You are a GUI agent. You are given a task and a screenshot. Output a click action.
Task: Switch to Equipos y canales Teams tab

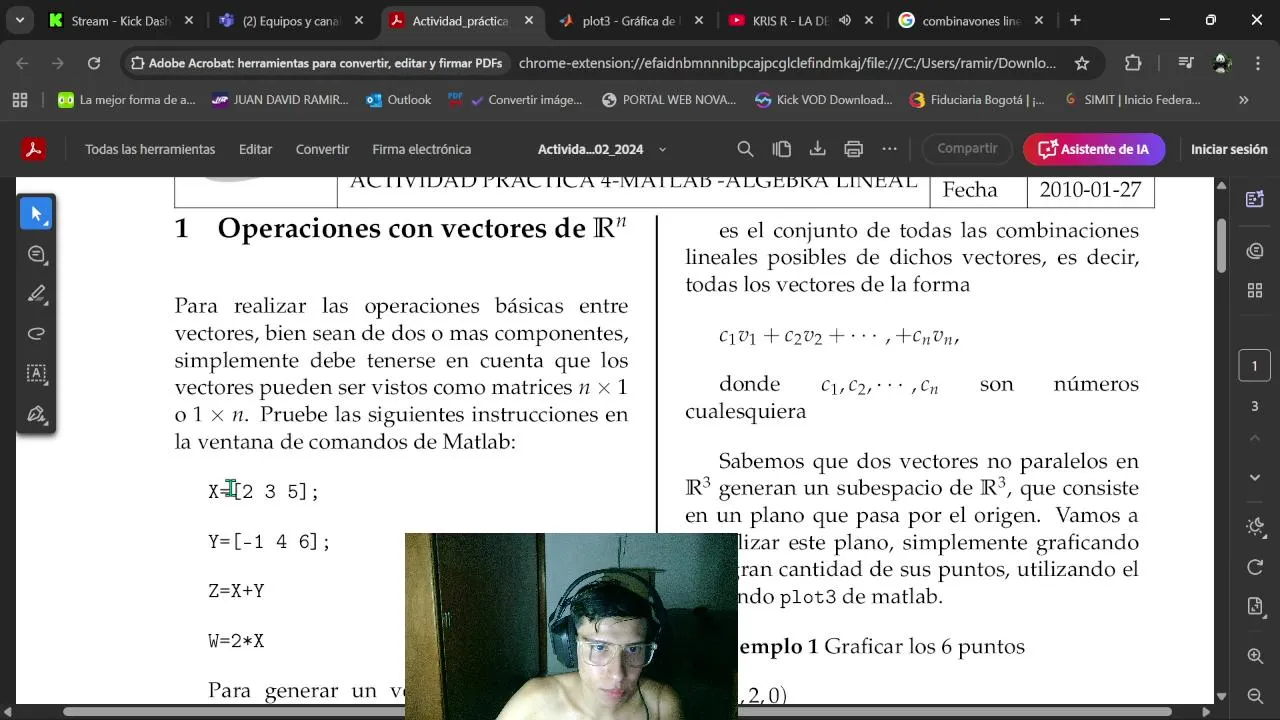coord(291,20)
